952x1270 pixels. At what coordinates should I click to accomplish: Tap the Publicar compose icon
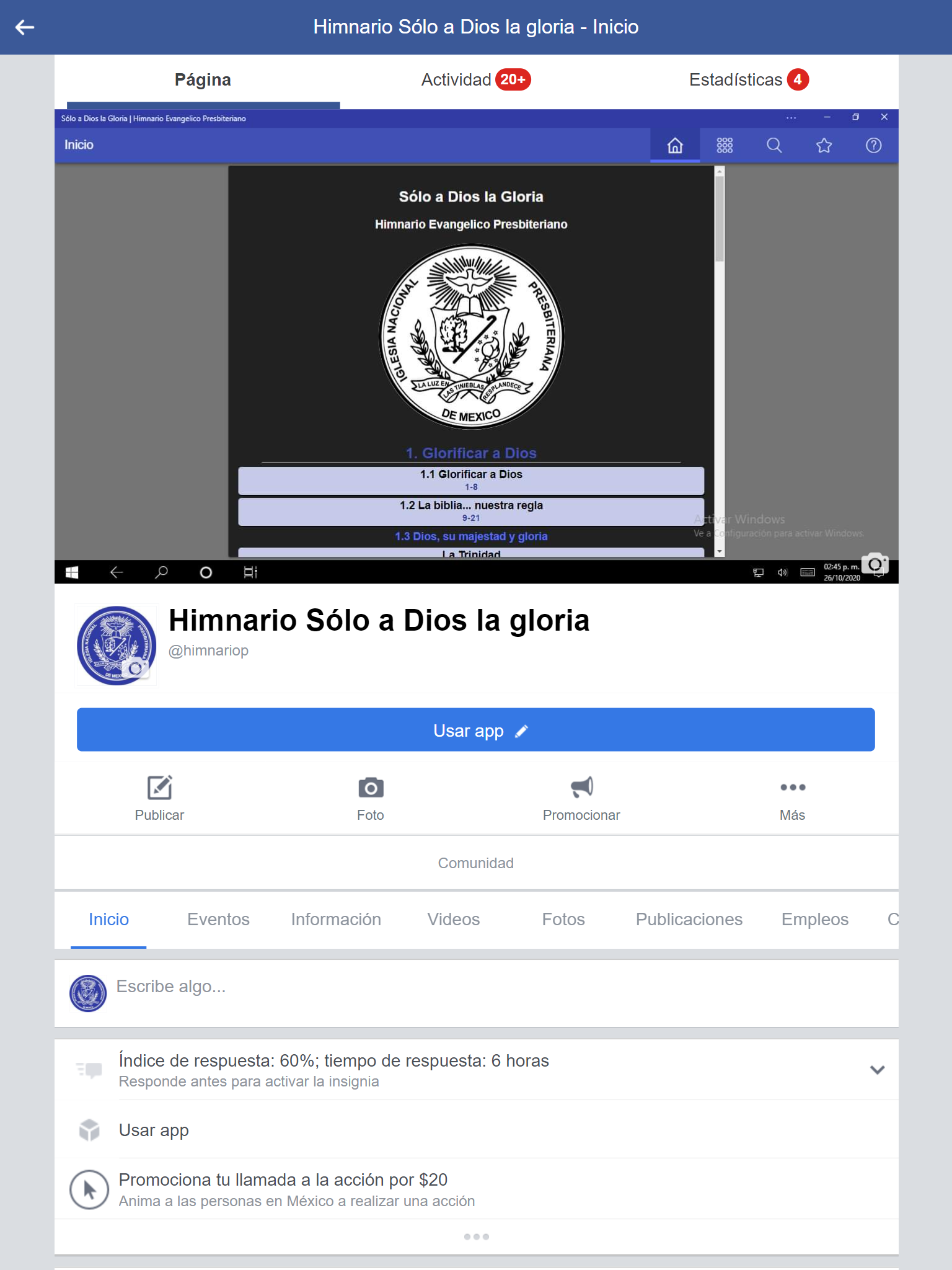point(159,788)
